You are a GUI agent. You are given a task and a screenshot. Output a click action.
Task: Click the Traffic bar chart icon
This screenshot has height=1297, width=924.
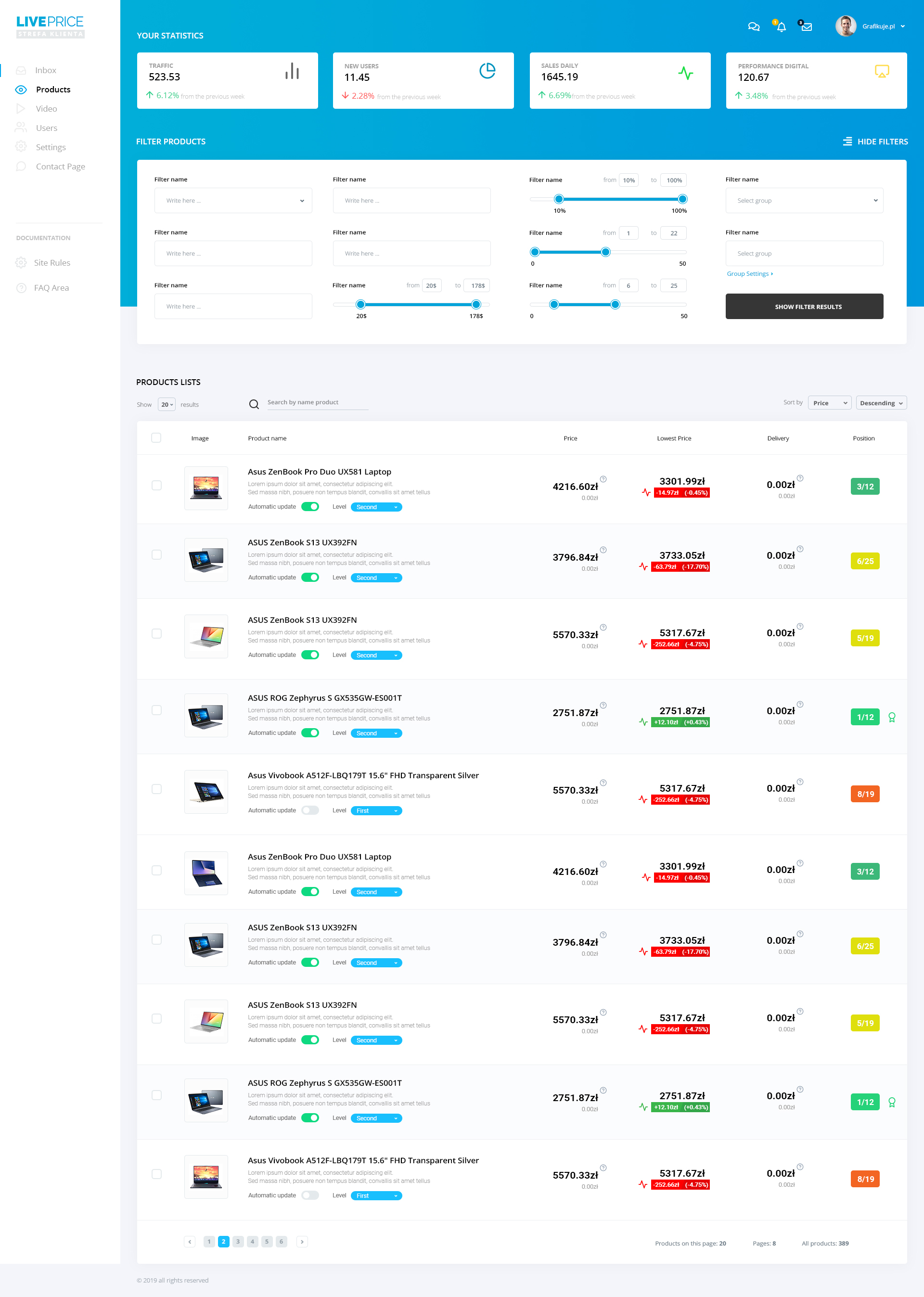pyautogui.click(x=292, y=71)
